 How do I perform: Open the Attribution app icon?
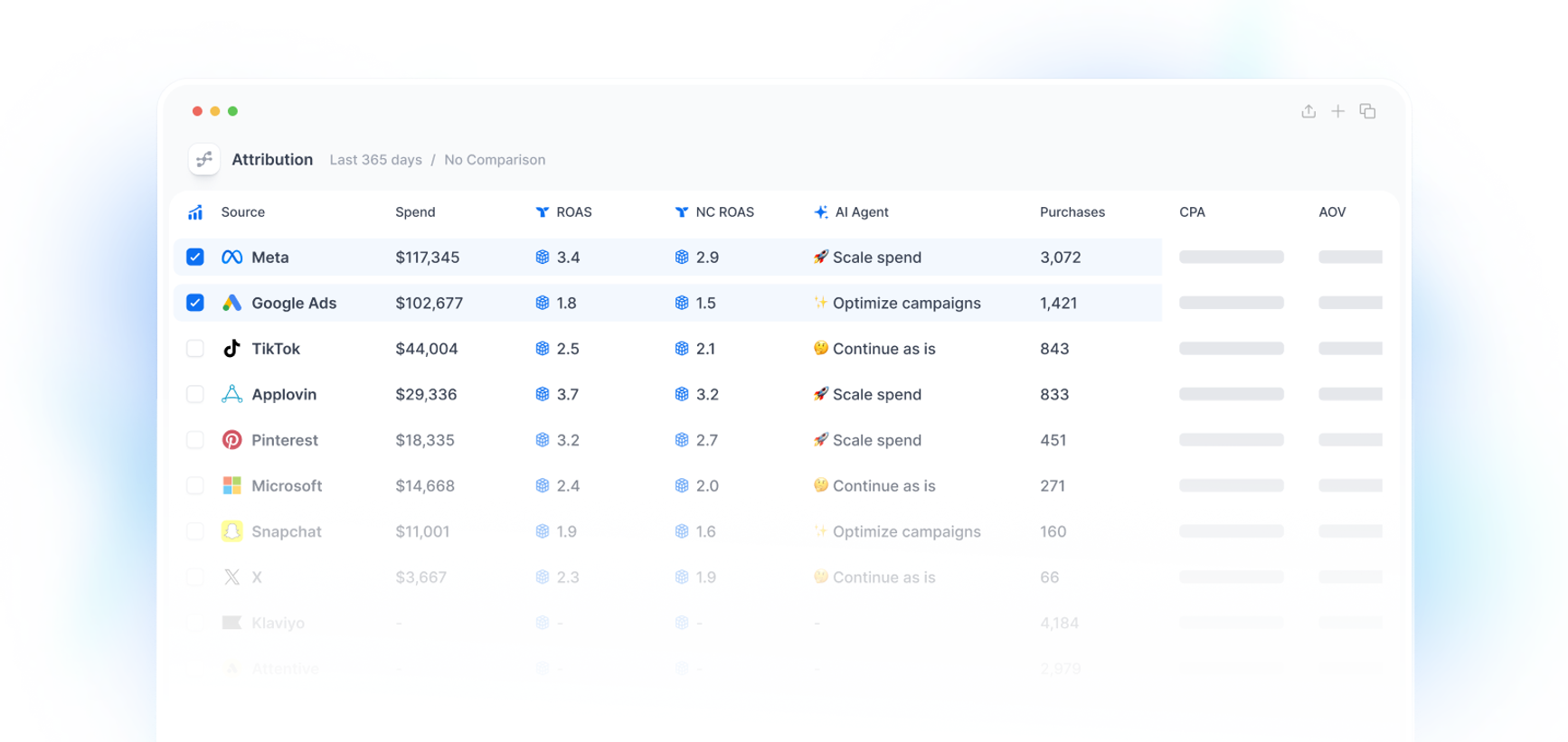tap(204, 159)
